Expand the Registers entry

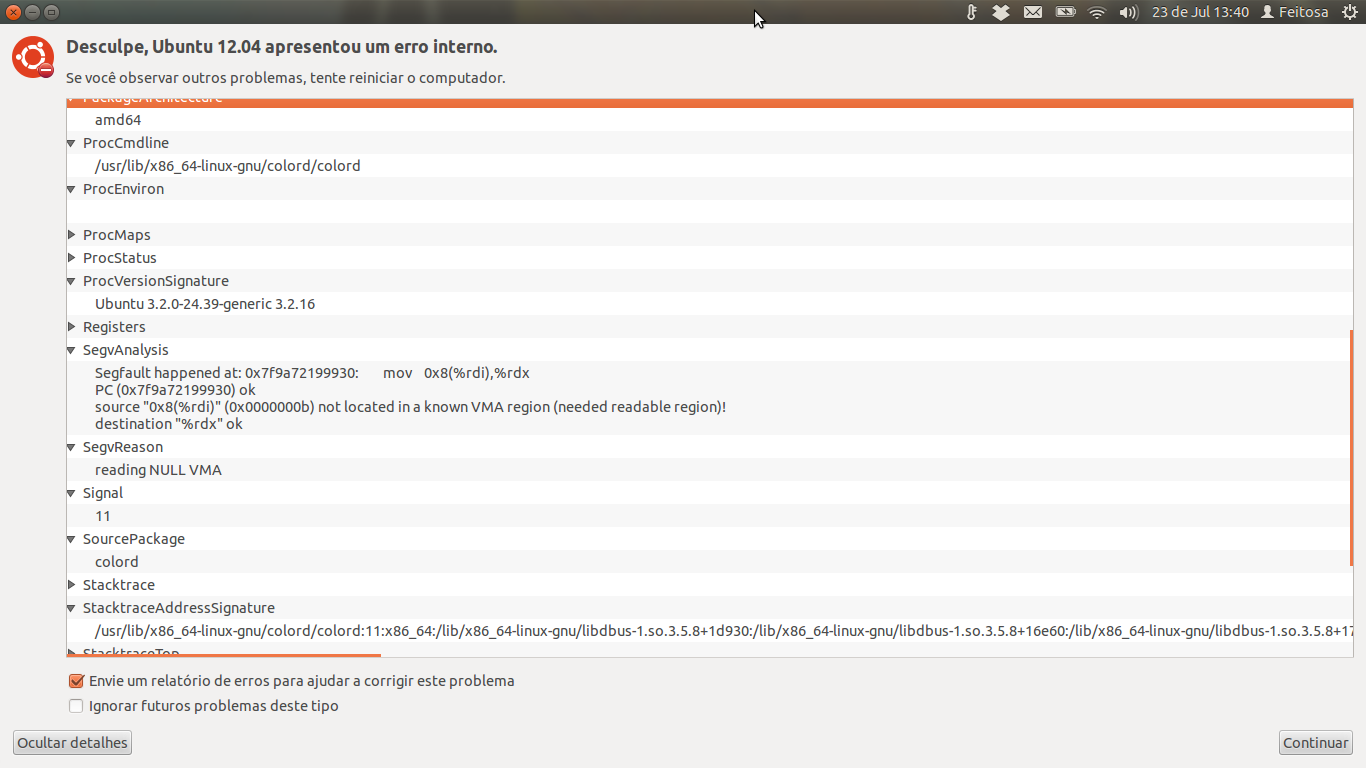[x=72, y=327]
